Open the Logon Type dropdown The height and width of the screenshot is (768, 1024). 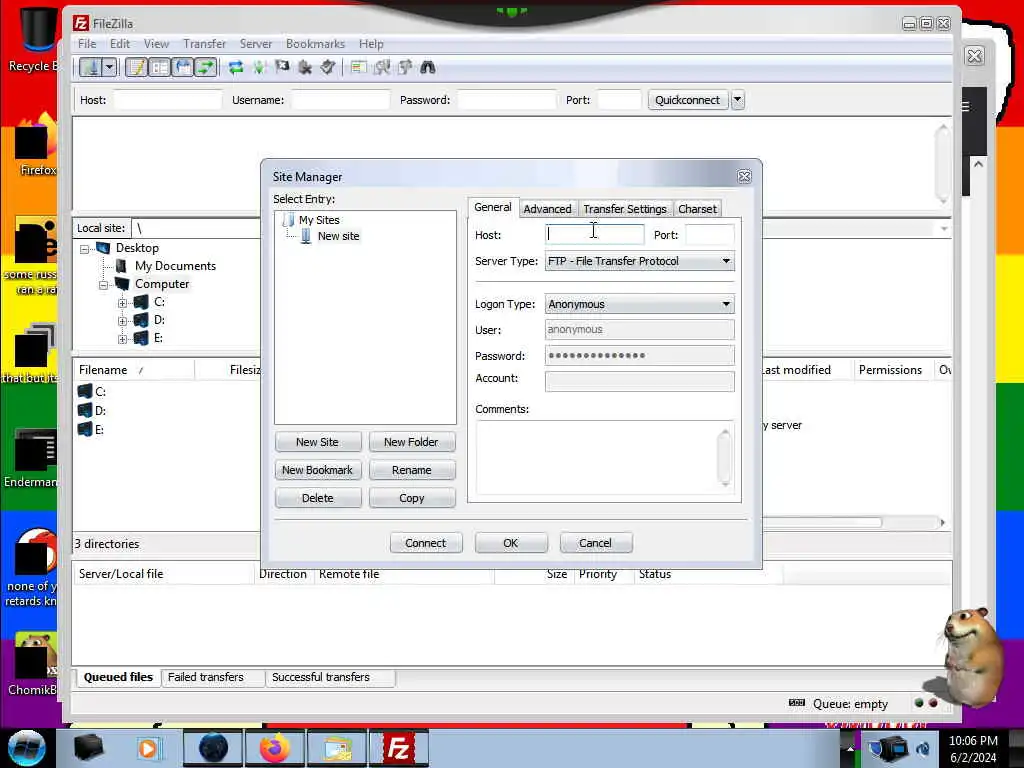coord(639,304)
